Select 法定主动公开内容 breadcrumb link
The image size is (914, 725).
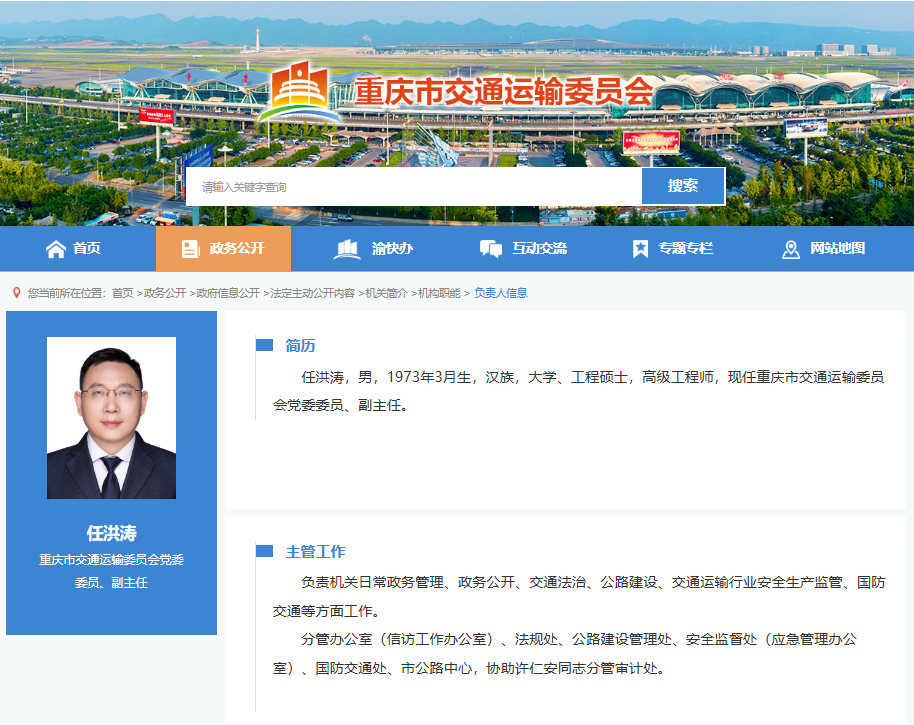click(312, 293)
